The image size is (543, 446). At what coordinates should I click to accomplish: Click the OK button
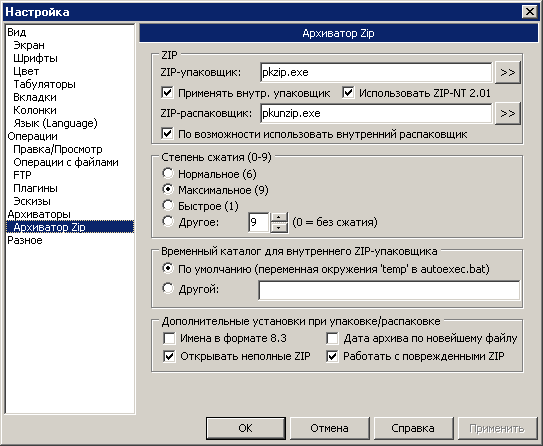click(x=246, y=428)
